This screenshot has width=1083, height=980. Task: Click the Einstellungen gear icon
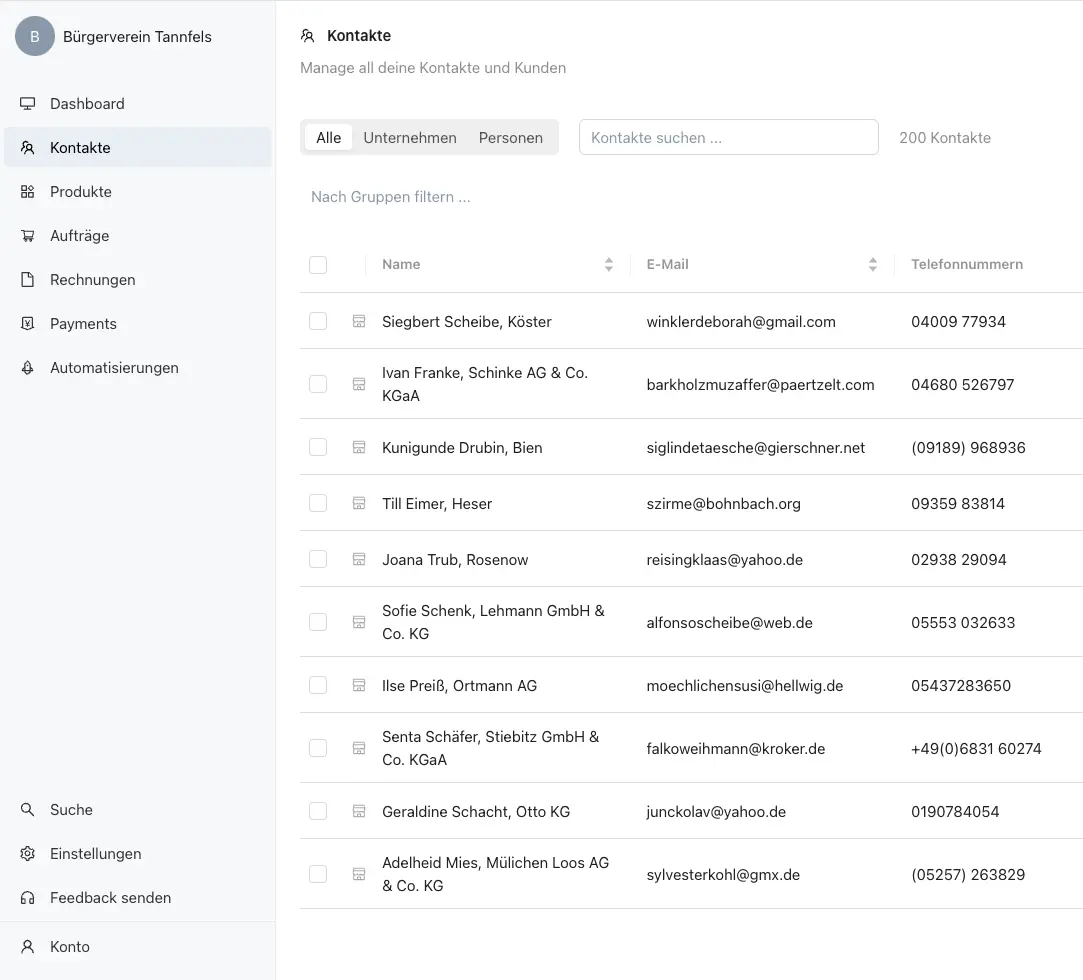click(28, 854)
